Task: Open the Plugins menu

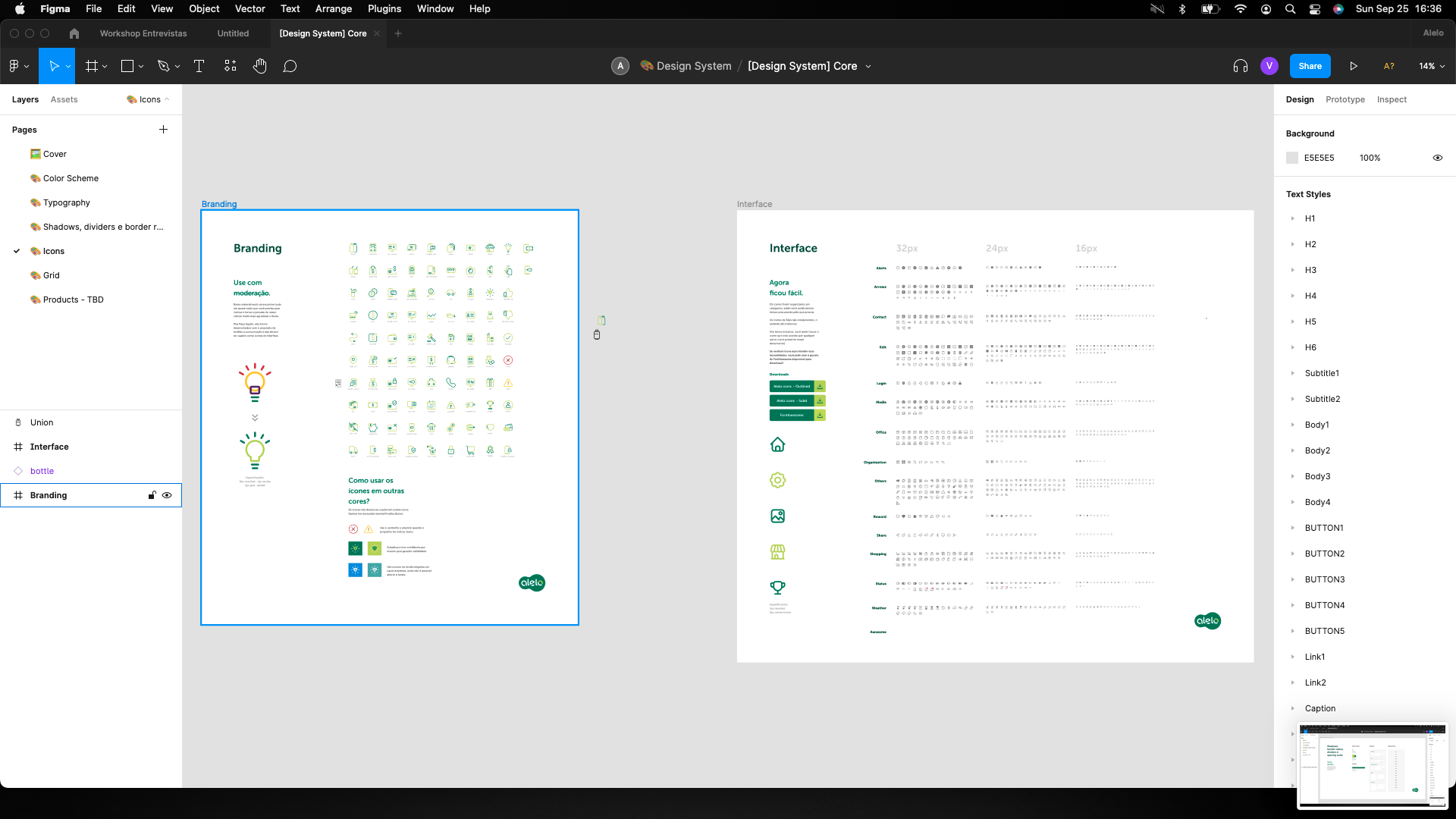Action: (x=384, y=9)
